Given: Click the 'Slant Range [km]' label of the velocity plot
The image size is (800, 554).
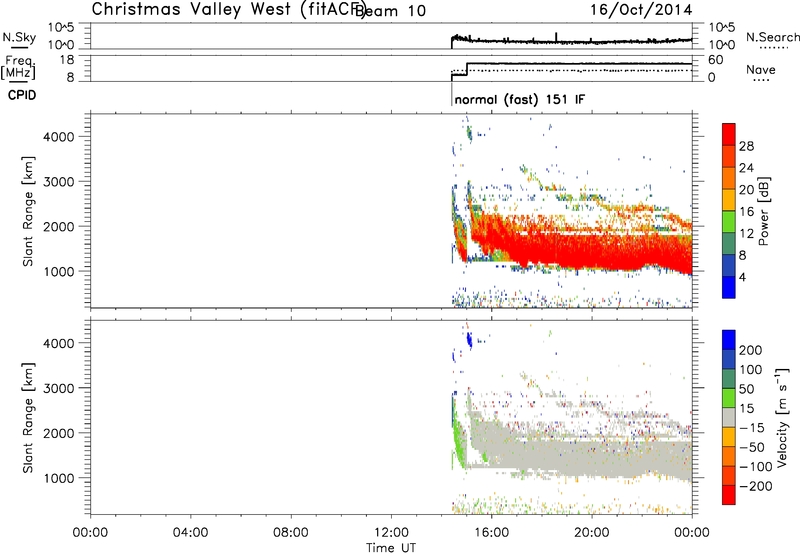Looking at the screenshot, I should [28, 418].
